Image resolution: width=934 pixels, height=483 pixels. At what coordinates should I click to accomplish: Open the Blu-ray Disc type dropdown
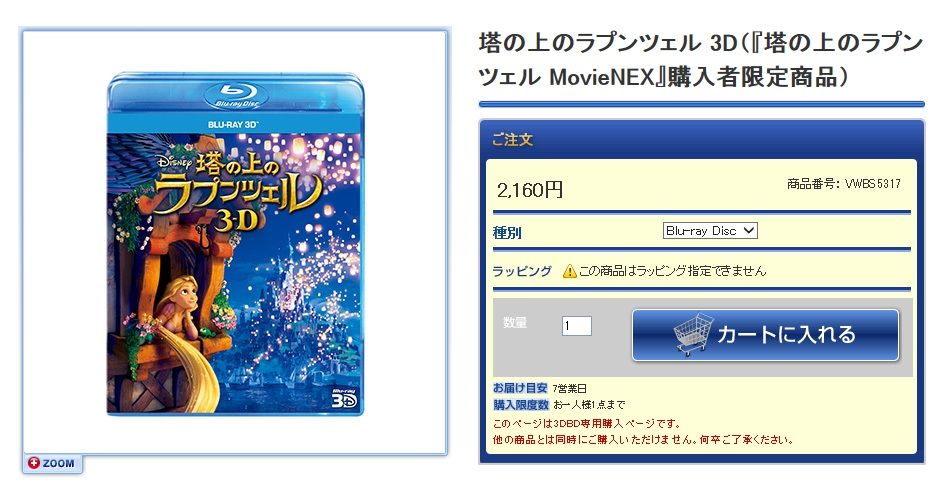710,230
